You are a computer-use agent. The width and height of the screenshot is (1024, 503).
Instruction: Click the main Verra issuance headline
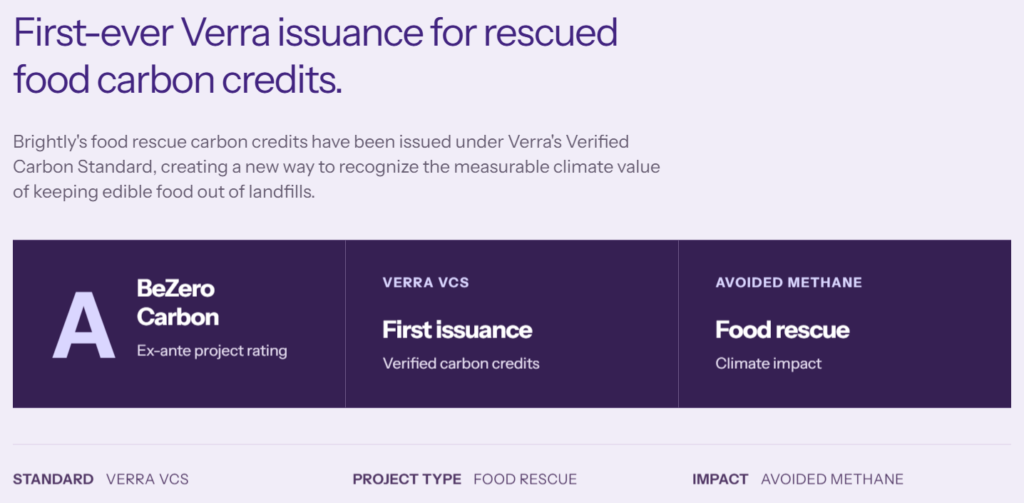315,57
